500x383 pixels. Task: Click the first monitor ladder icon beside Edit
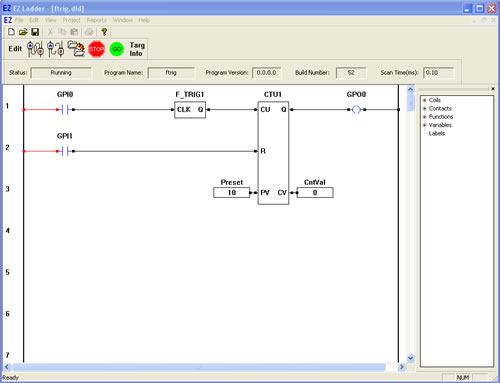[x=35, y=49]
